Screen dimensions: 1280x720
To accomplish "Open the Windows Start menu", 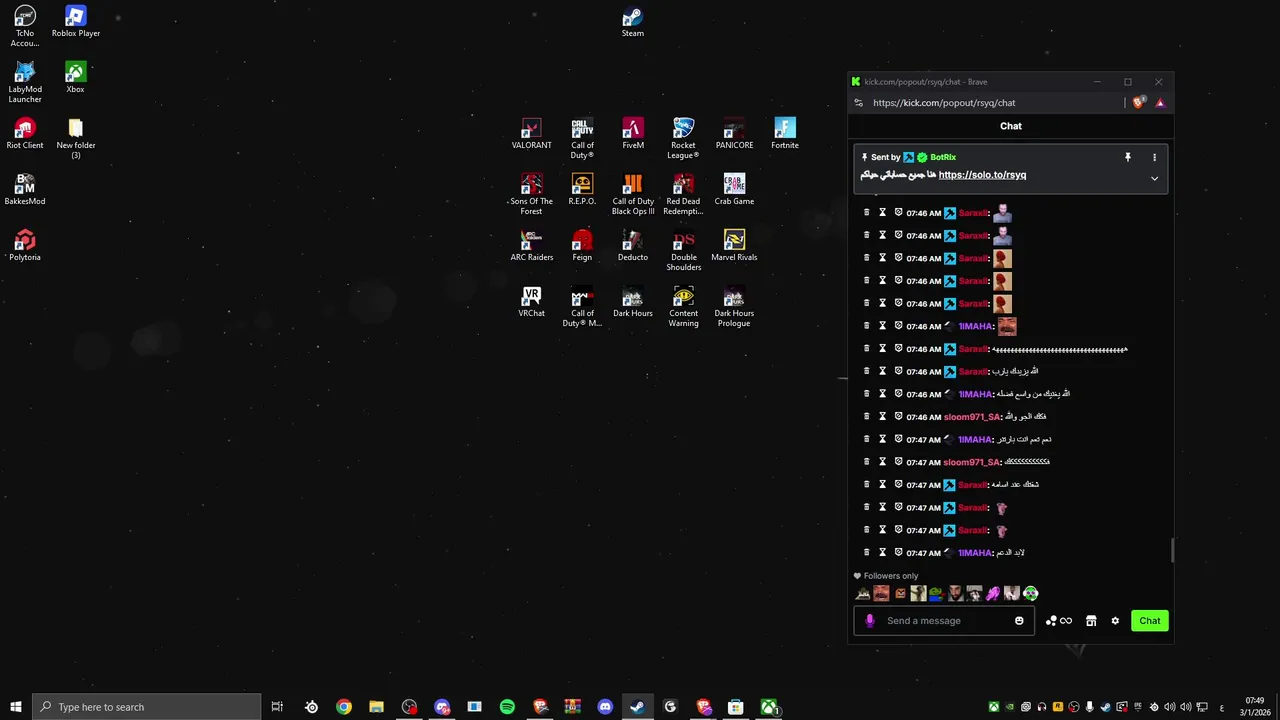I will [16, 707].
